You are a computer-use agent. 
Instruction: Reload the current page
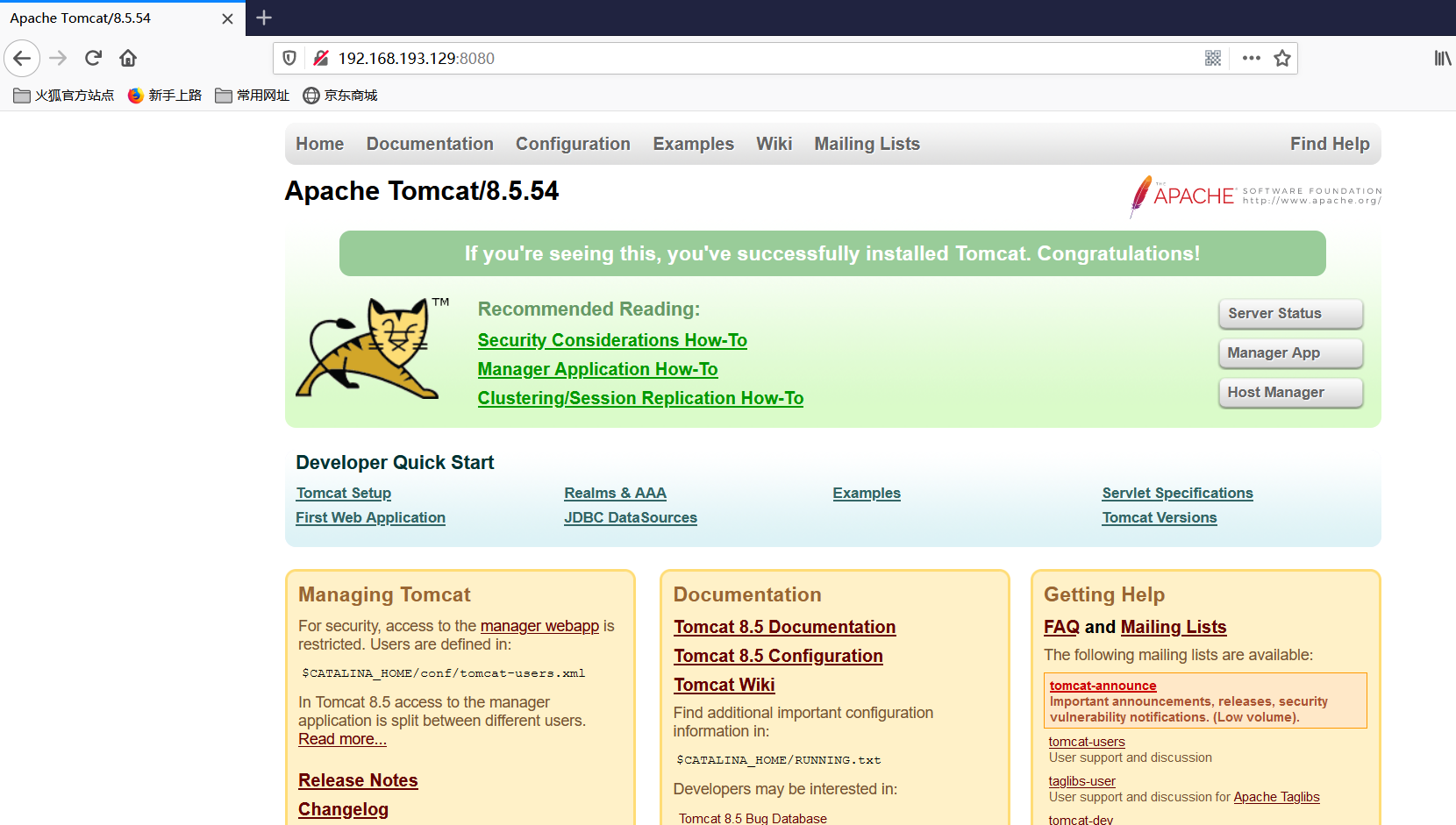[93, 59]
